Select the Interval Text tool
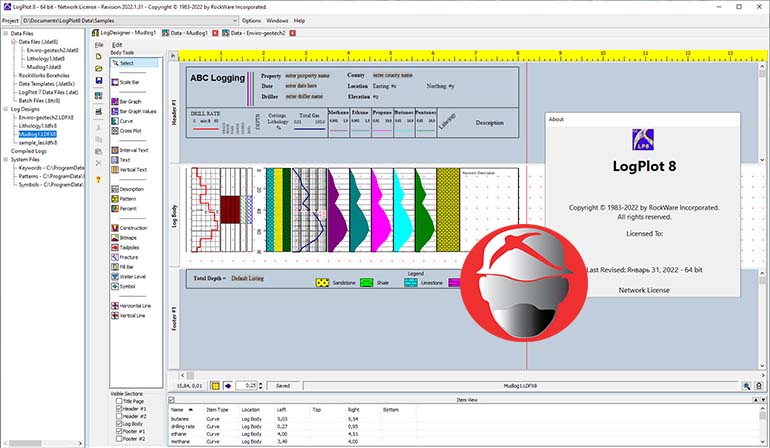 point(130,150)
